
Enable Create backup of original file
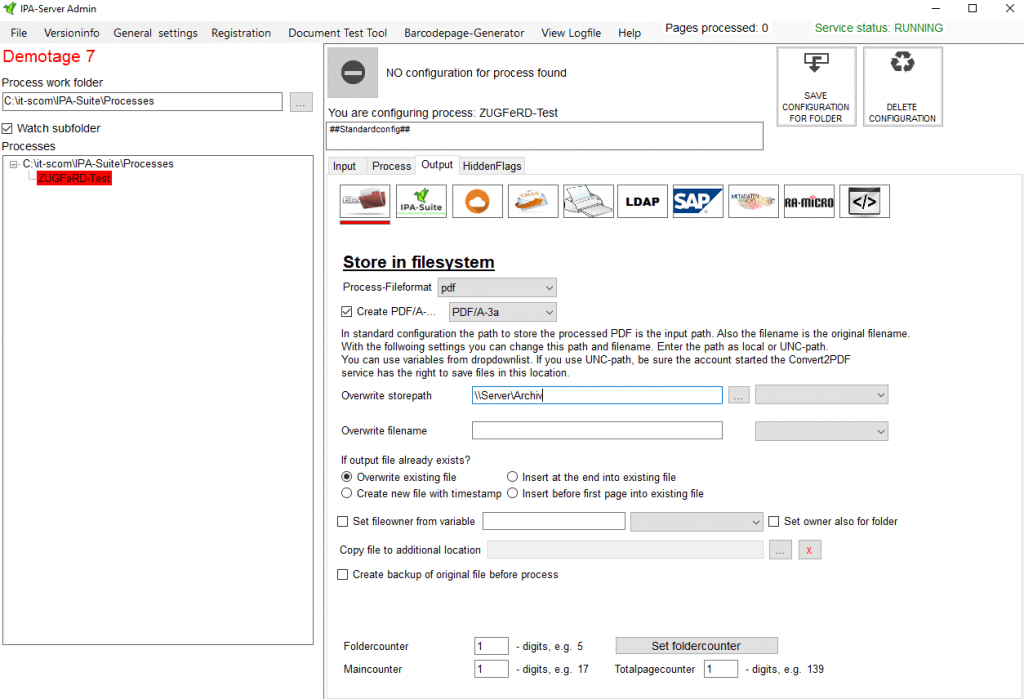point(343,575)
